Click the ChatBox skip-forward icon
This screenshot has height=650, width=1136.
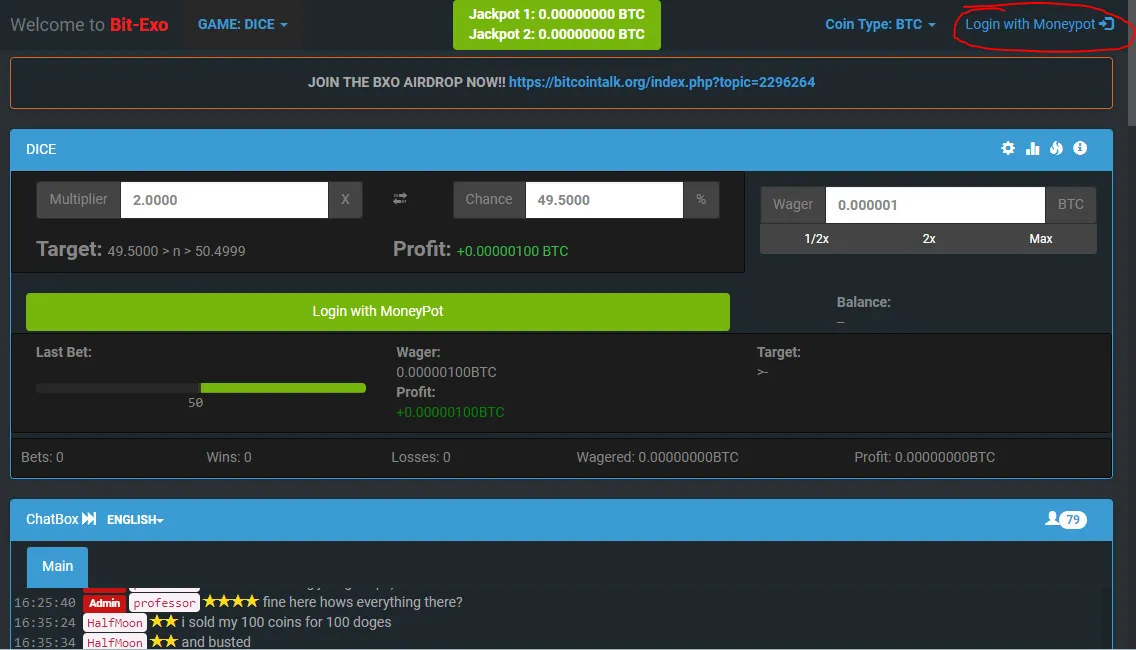[x=89, y=519]
